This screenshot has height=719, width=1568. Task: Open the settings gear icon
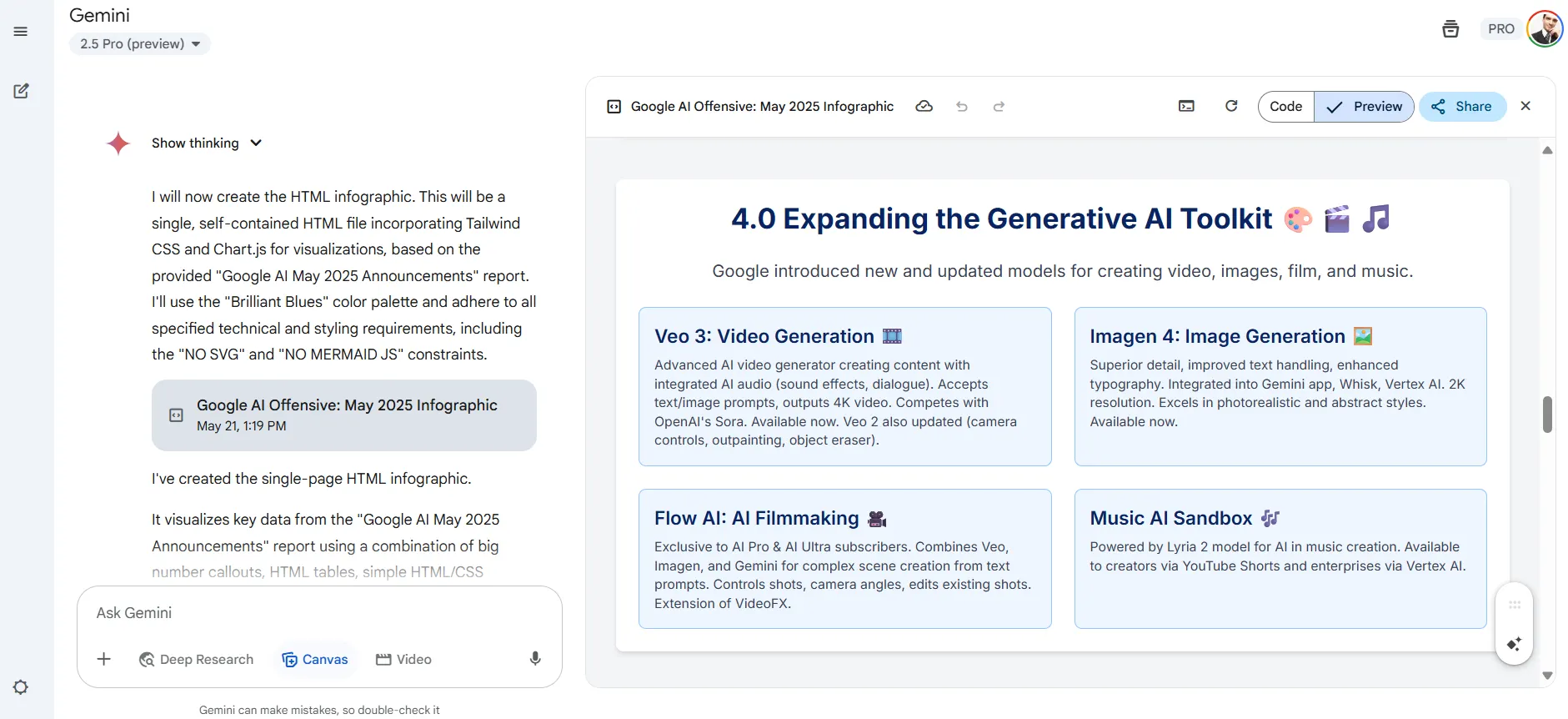point(21,687)
